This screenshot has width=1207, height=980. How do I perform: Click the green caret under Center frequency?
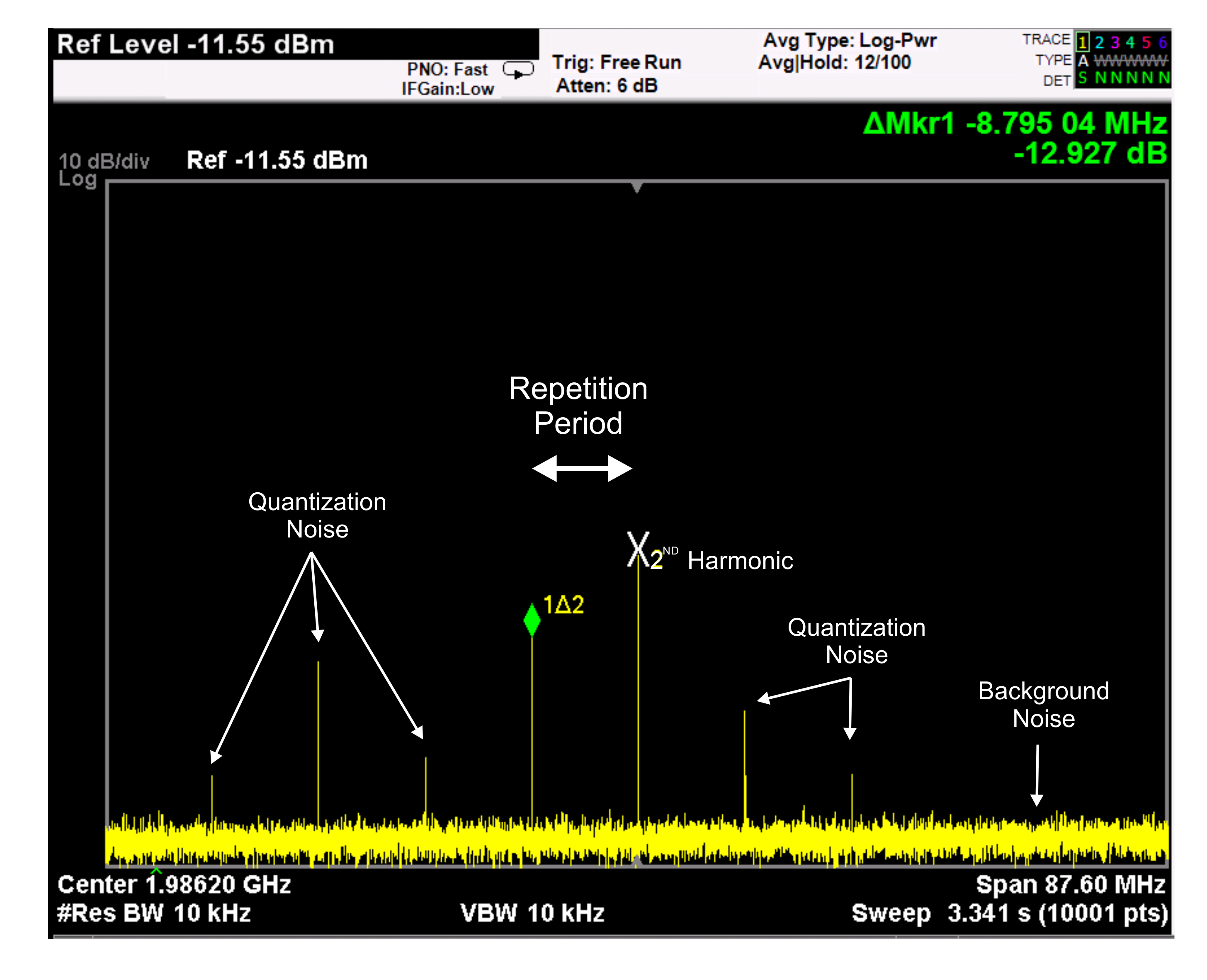(x=156, y=871)
